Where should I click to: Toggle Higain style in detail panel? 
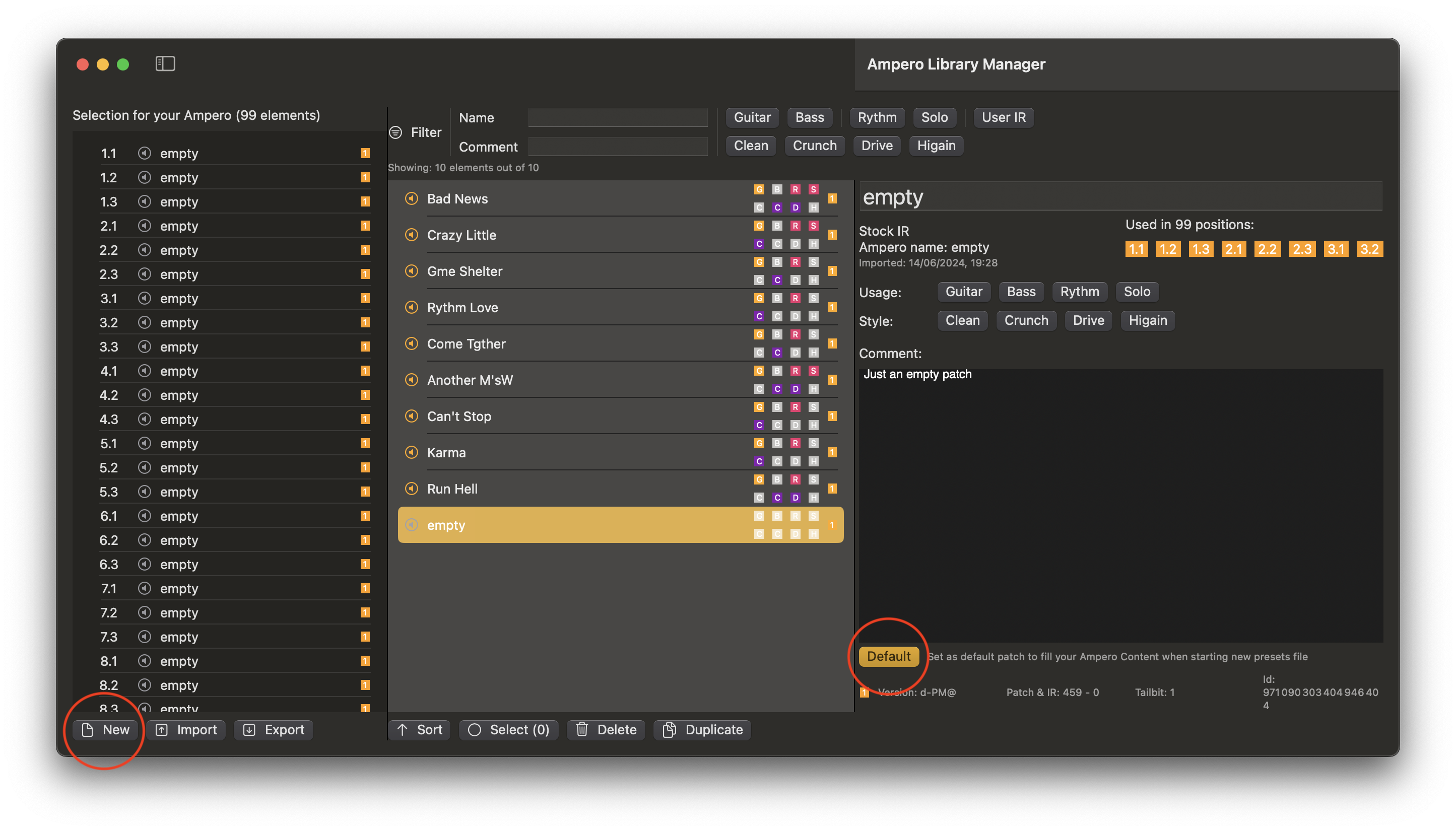(1147, 320)
